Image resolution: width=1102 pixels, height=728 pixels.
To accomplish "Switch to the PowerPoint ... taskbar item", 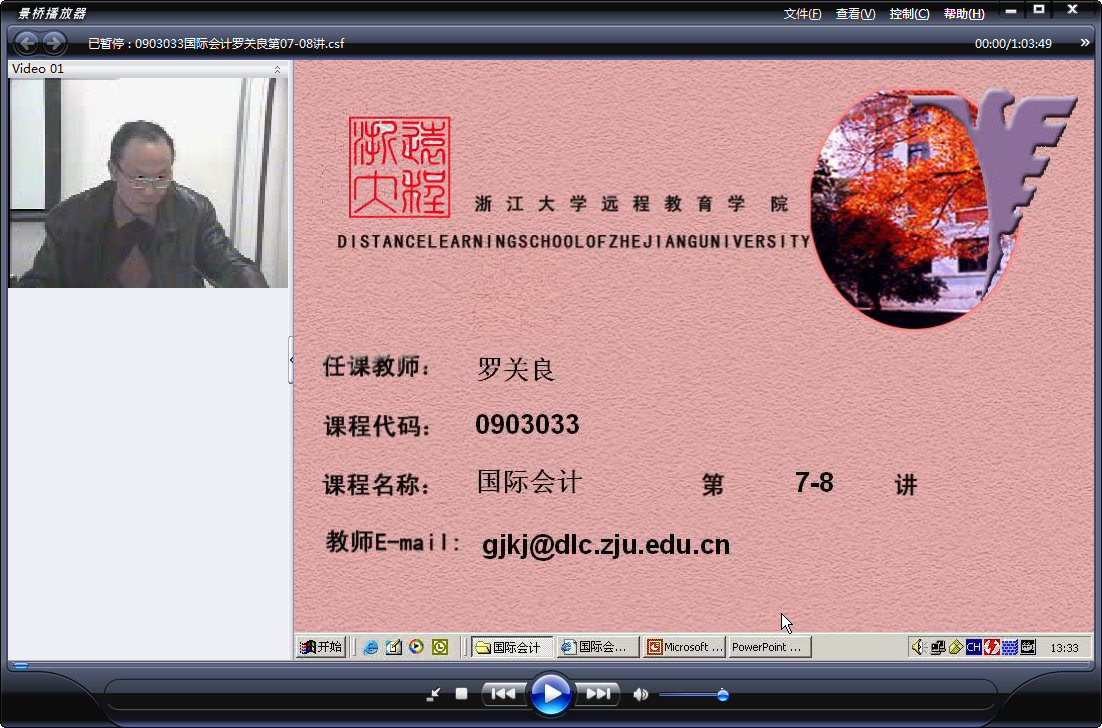I will [x=770, y=647].
